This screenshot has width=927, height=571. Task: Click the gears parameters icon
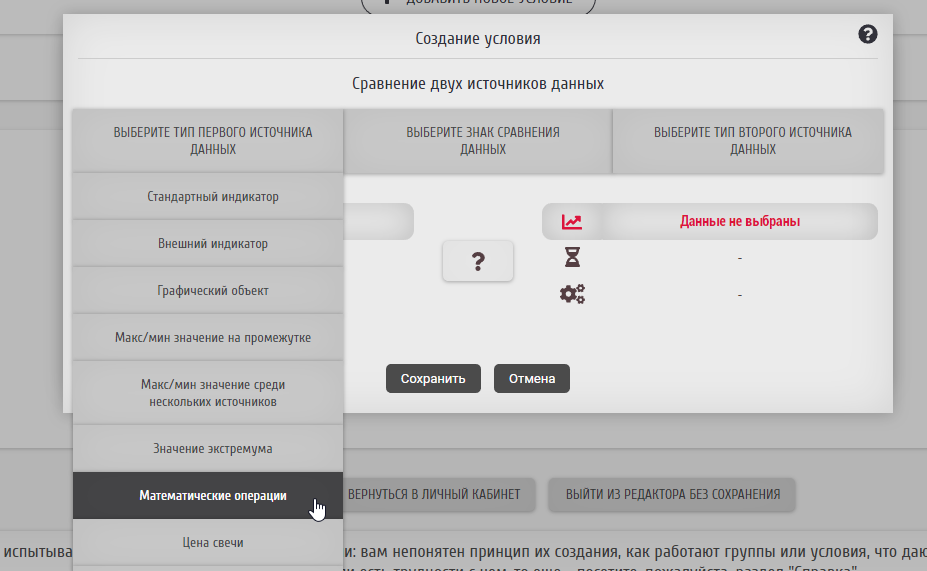pos(572,294)
